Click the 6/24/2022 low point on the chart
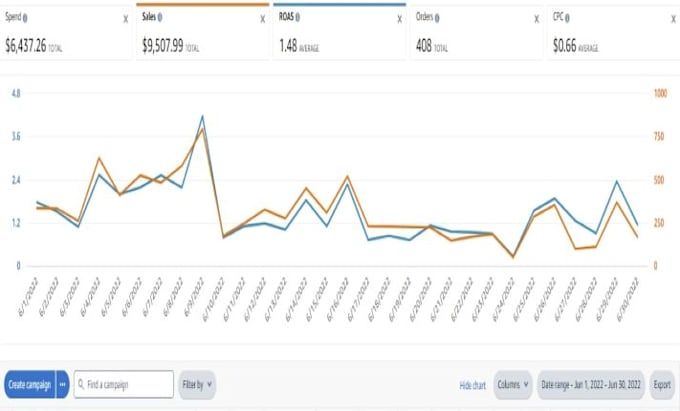 click(513, 257)
